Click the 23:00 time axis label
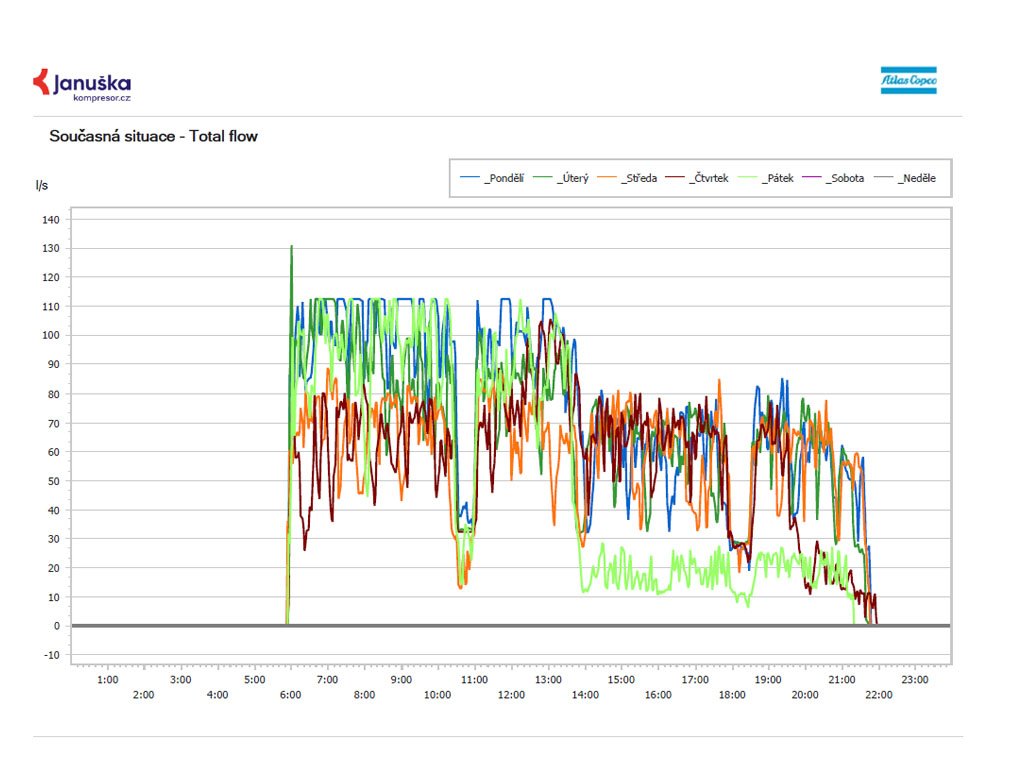The width and height of the screenshot is (1024, 768). (x=915, y=680)
